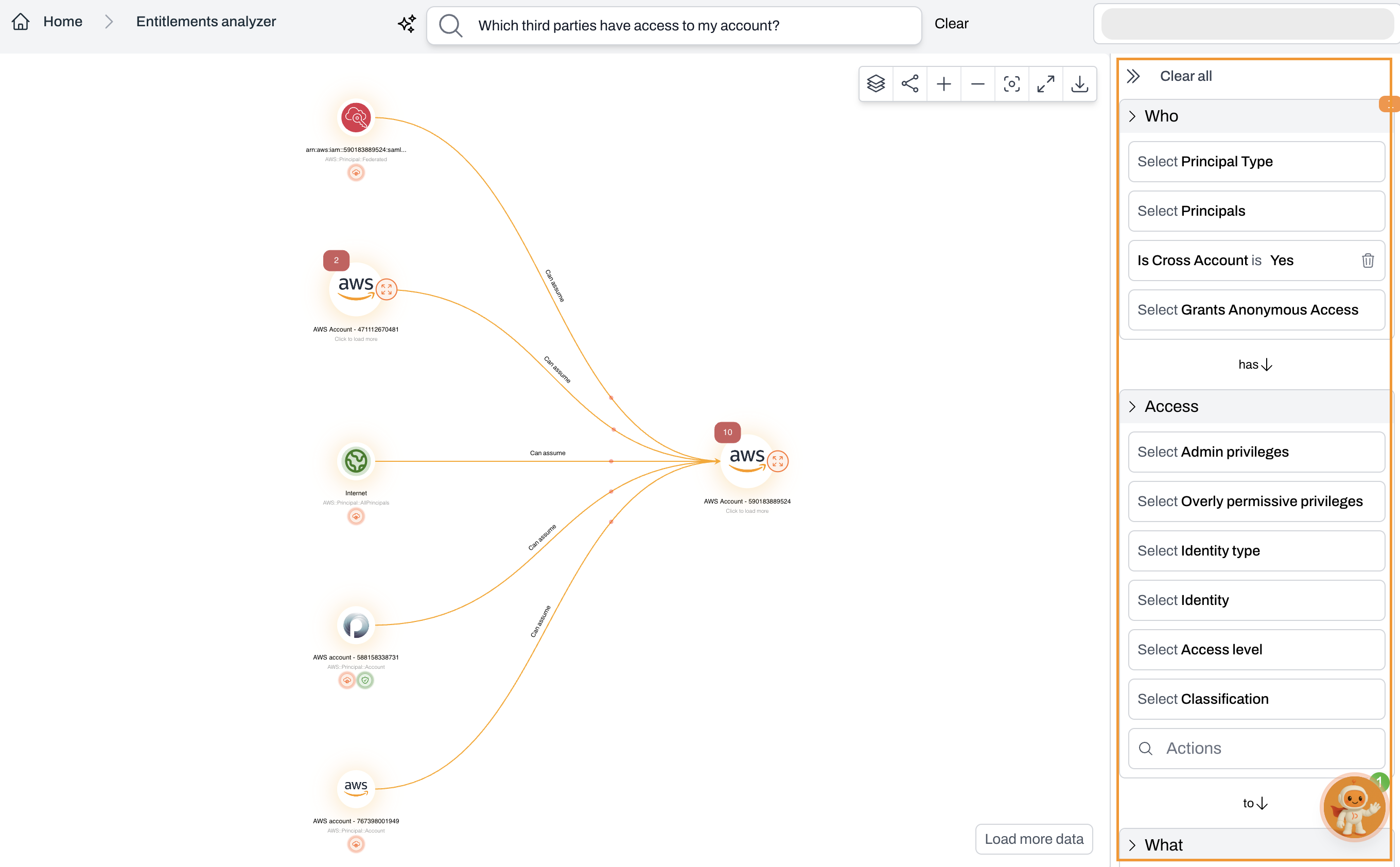Select AWS Account 590183889524 target node

click(746, 461)
